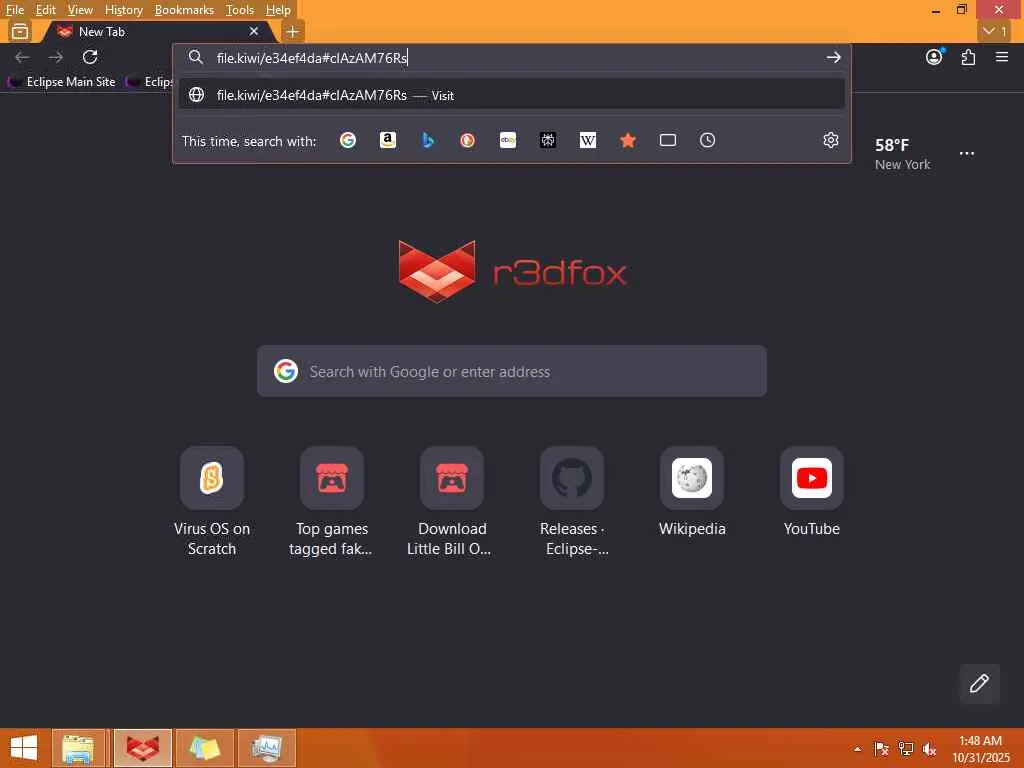
Task: Open the sticky notes taskbar app
Action: click(204, 748)
